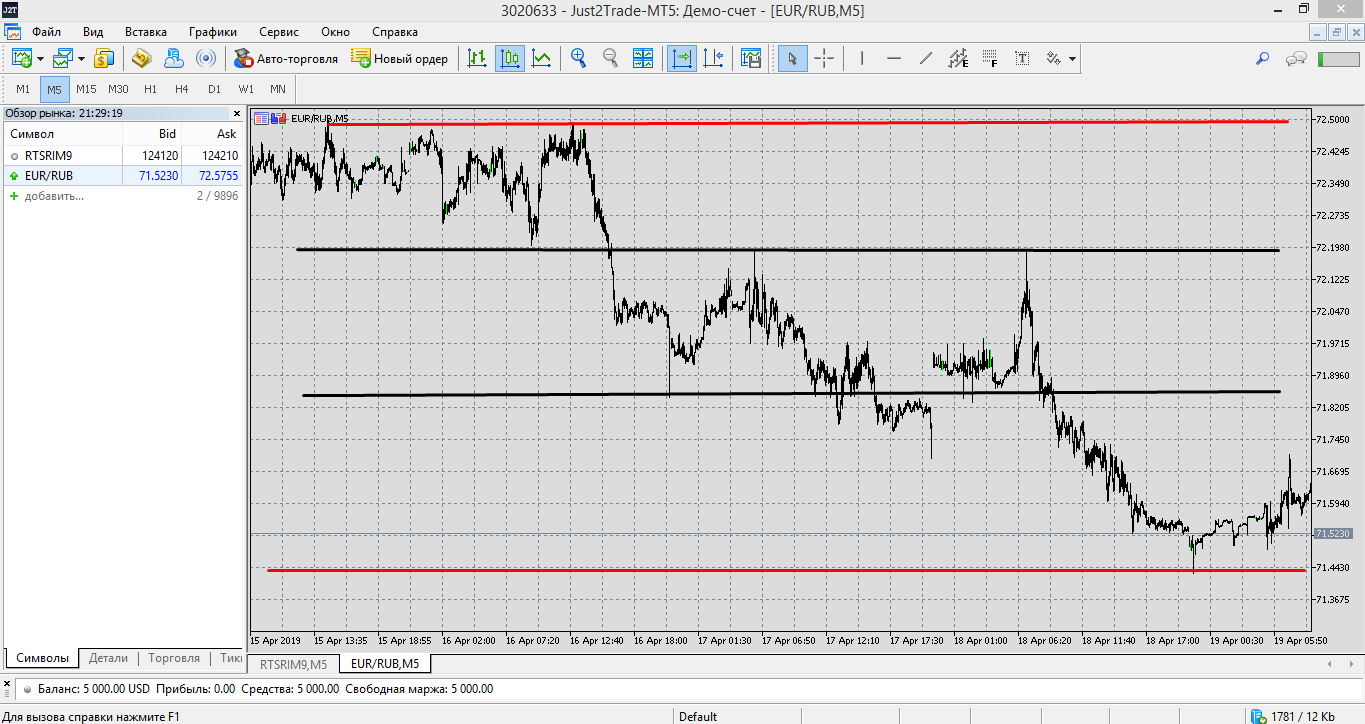Switch chart to bar chart
Screen dimensions: 1365x724
478,58
